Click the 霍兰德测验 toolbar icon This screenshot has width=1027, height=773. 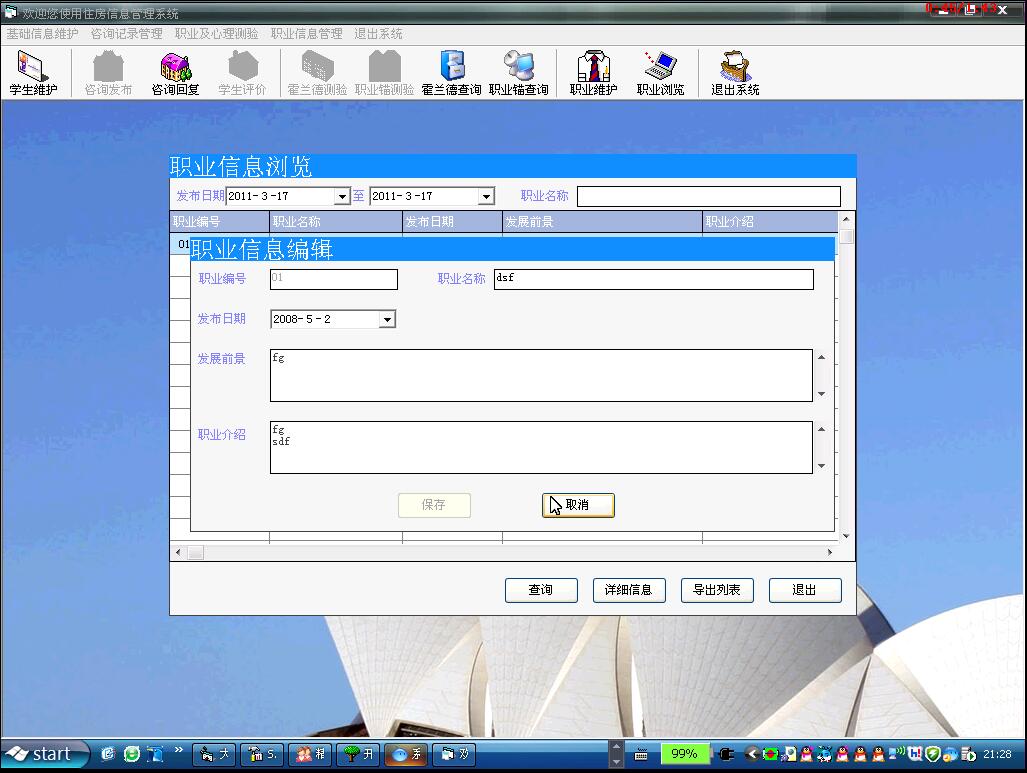pos(318,73)
